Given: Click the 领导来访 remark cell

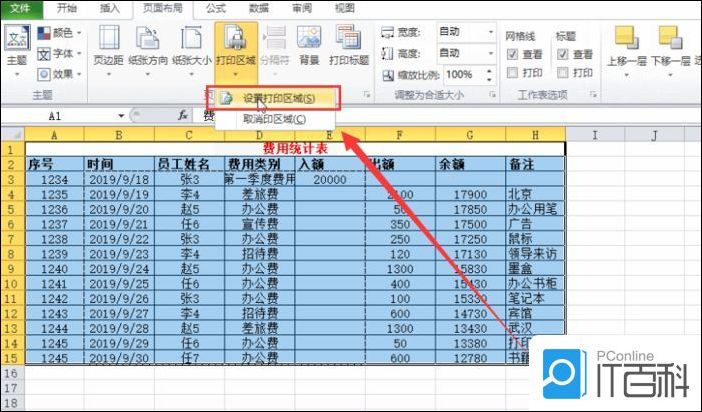Looking at the screenshot, I should pos(535,254).
